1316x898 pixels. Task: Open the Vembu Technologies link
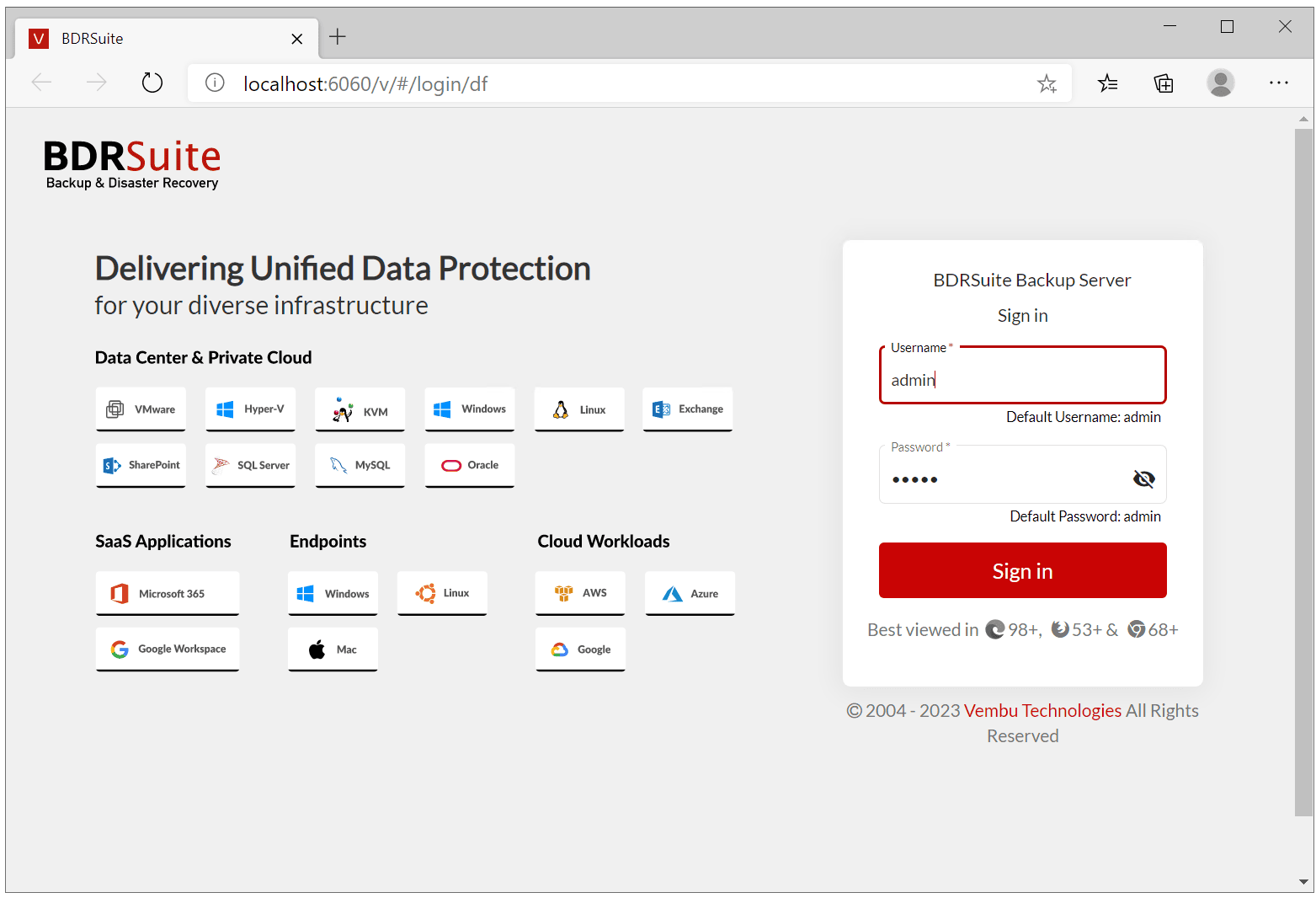point(1042,710)
